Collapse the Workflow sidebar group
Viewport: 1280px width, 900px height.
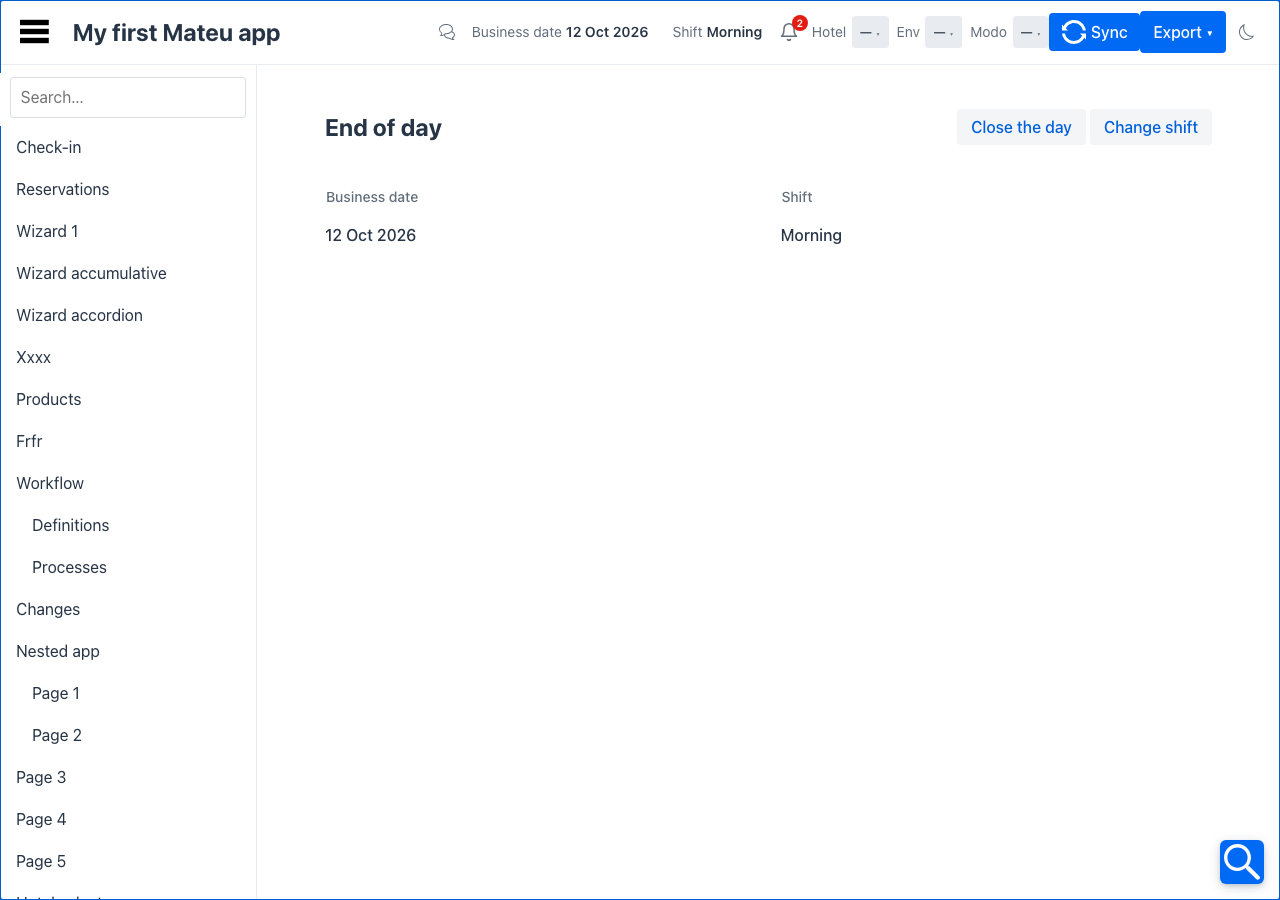(x=50, y=483)
